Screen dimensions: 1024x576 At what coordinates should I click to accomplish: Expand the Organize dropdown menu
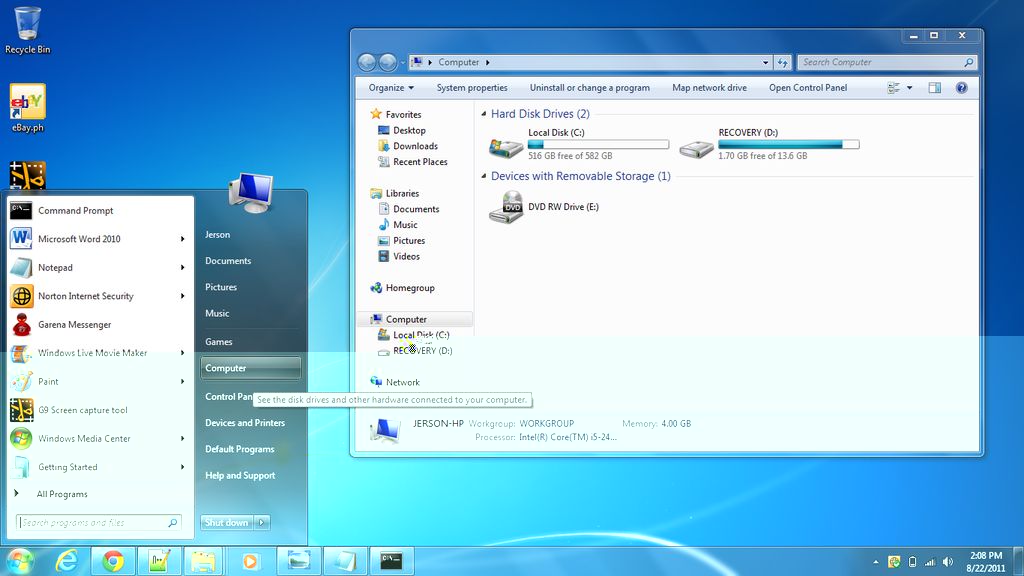point(391,88)
